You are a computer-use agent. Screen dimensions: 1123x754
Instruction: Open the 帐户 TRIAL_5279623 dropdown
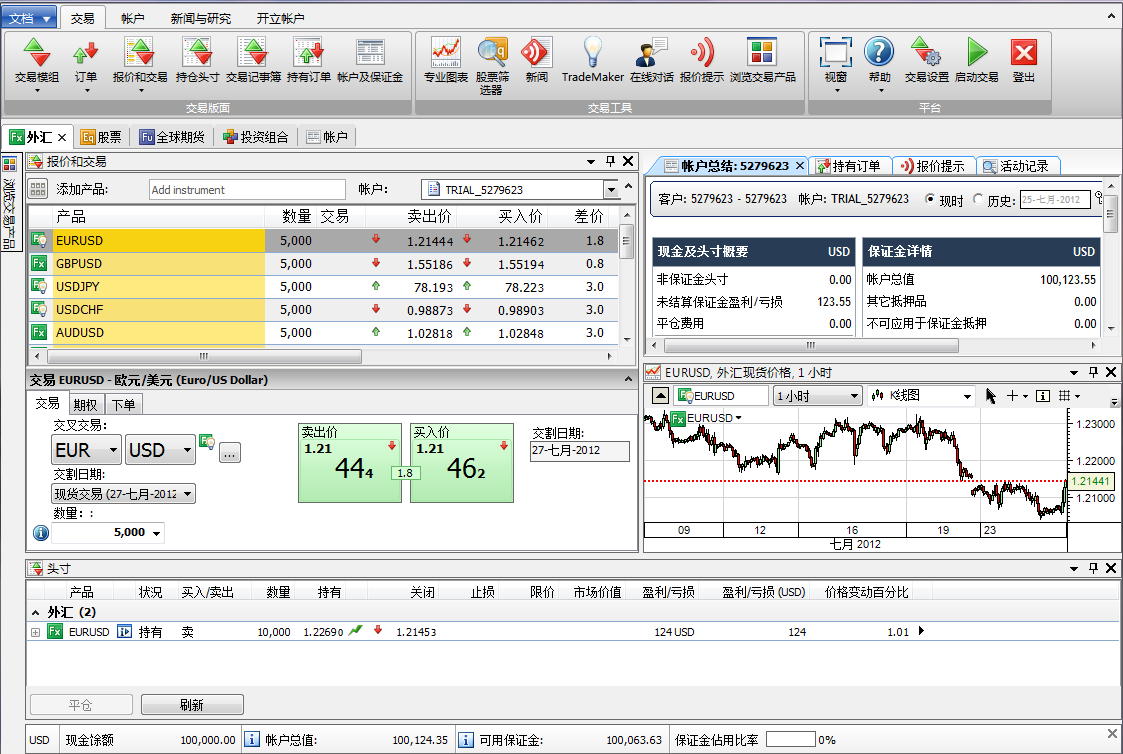[611, 190]
